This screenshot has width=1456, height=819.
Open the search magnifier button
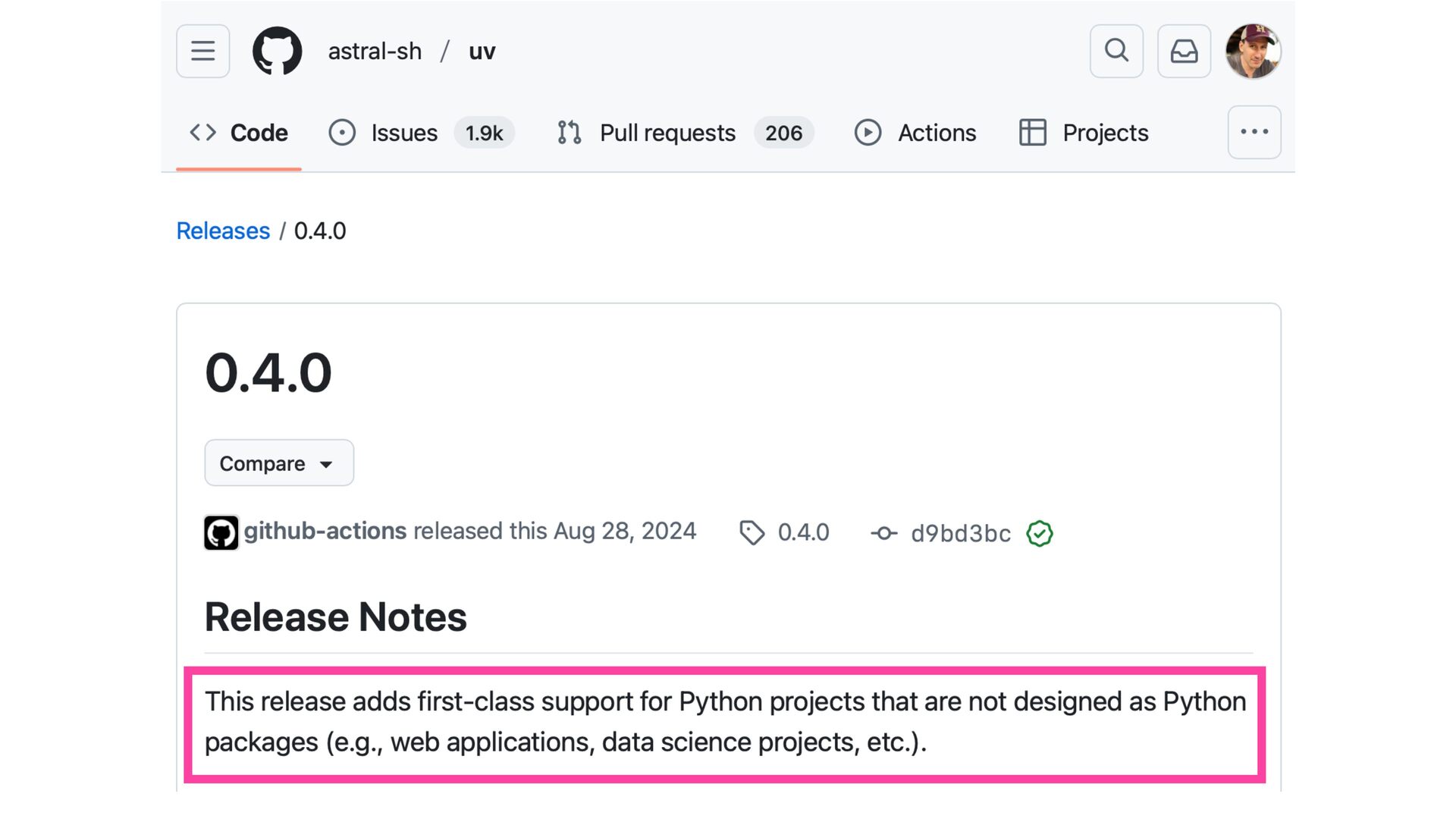(1116, 51)
